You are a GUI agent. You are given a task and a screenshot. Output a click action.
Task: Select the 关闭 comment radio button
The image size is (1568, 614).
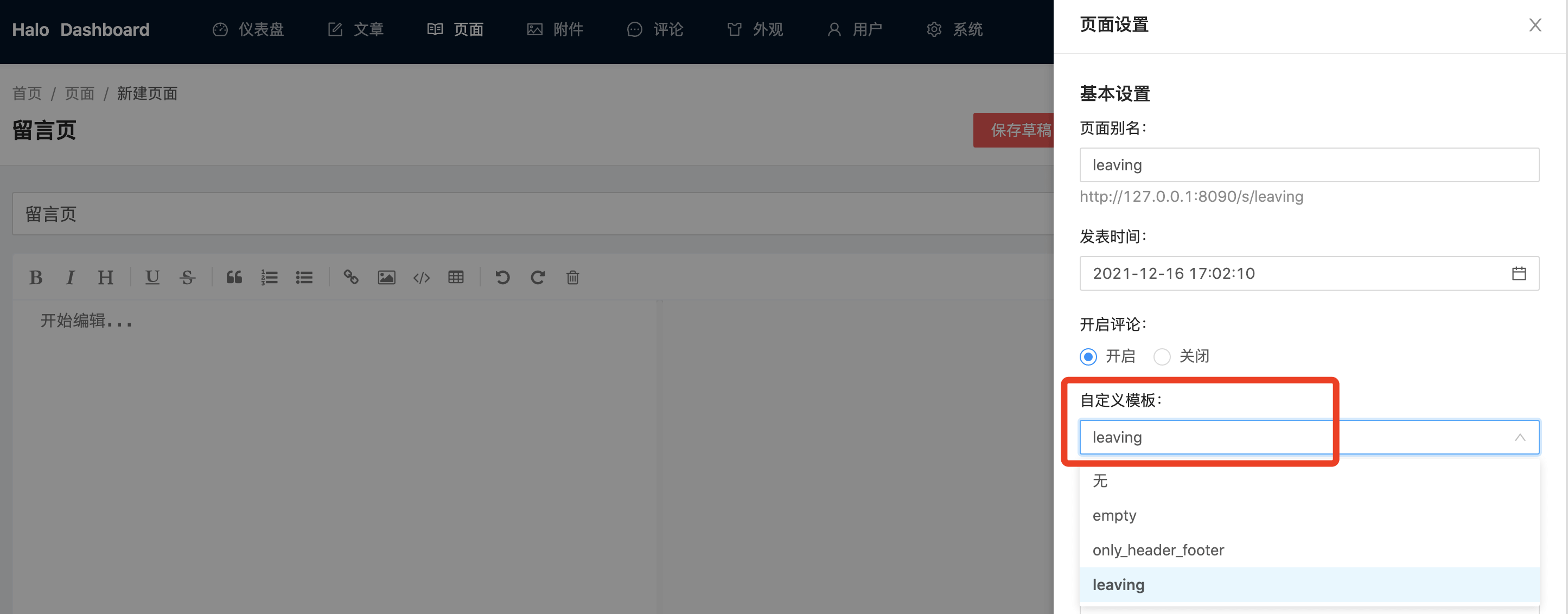click(x=1162, y=356)
